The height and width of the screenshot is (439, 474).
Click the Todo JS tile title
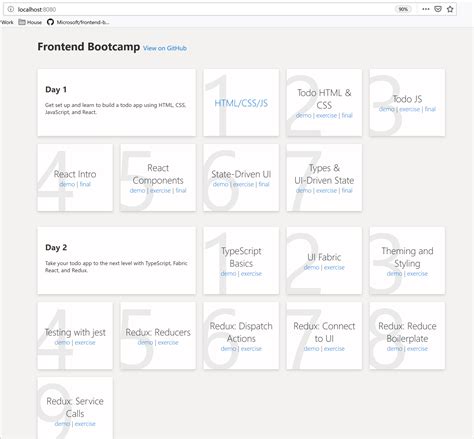coord(407,99)
